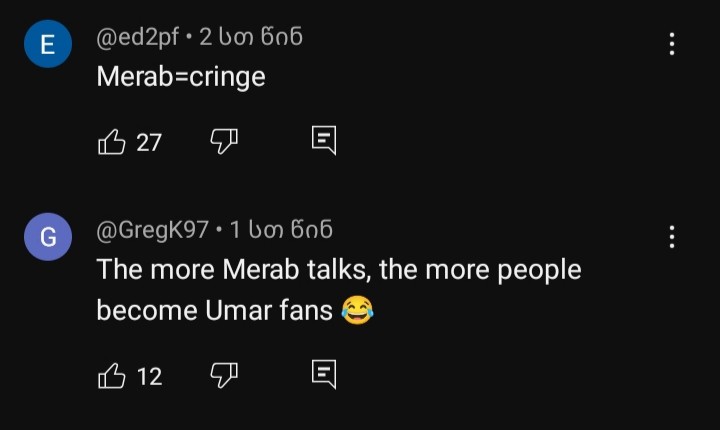Viewport: 720px width, 430px height.
Task: Open more options for @GregK97 comment
Action: (672, 237)
